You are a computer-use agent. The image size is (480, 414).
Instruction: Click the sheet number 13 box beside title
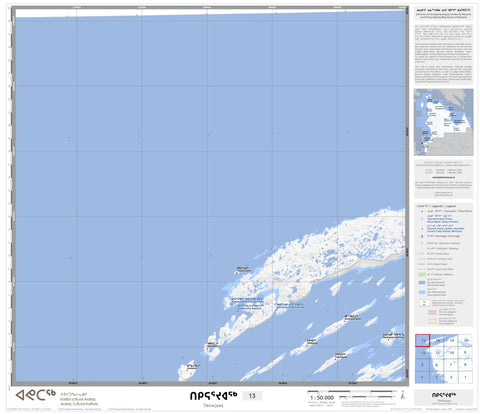tap(252, 396)
